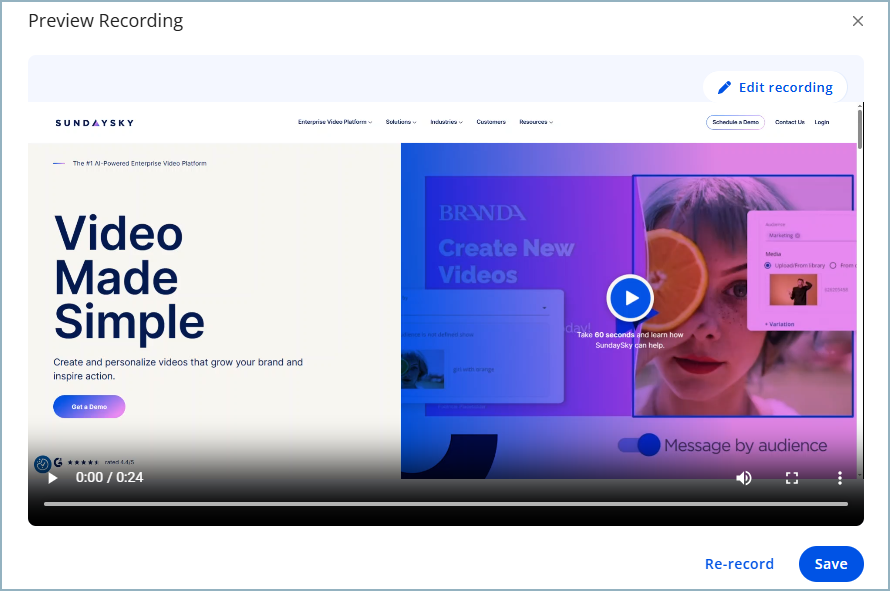Click the round cookie badge icon beside the G2 logo
Screen dimensions: 890x591
[43, 464]
